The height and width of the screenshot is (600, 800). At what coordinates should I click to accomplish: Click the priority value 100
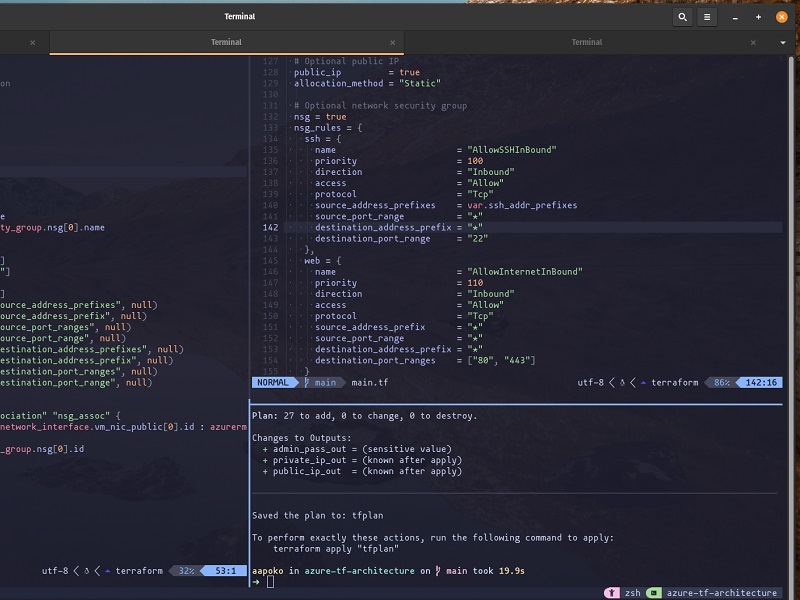pyautogui.click(x=475, y=161)
